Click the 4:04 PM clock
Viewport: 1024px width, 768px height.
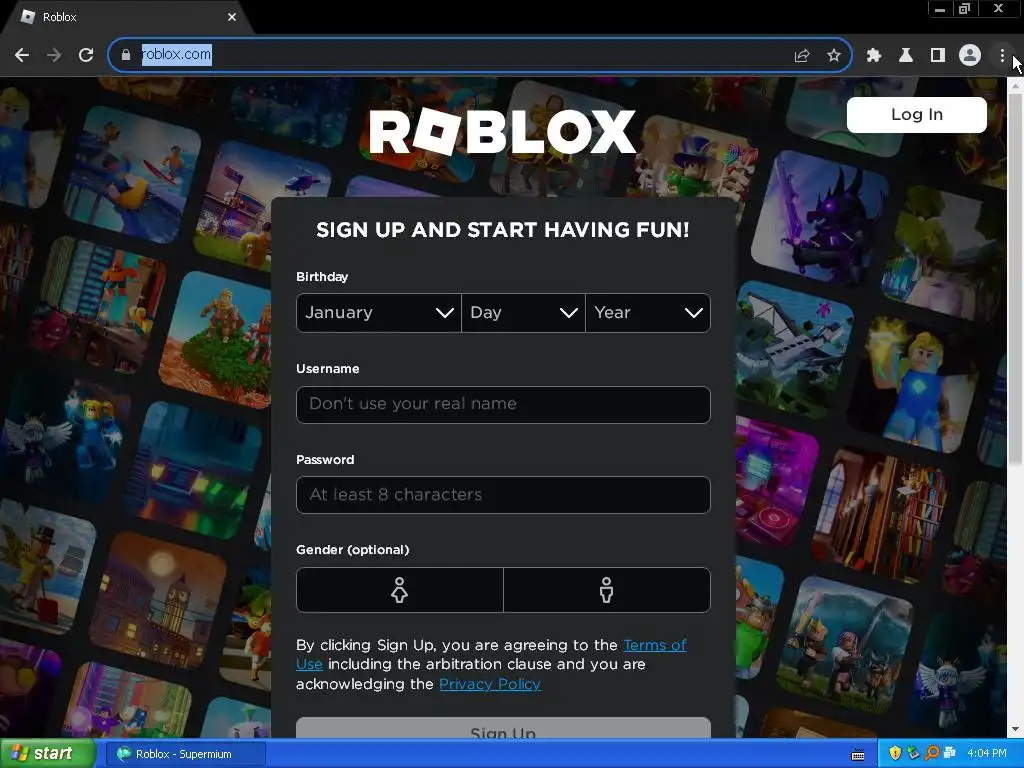point(987,754)
